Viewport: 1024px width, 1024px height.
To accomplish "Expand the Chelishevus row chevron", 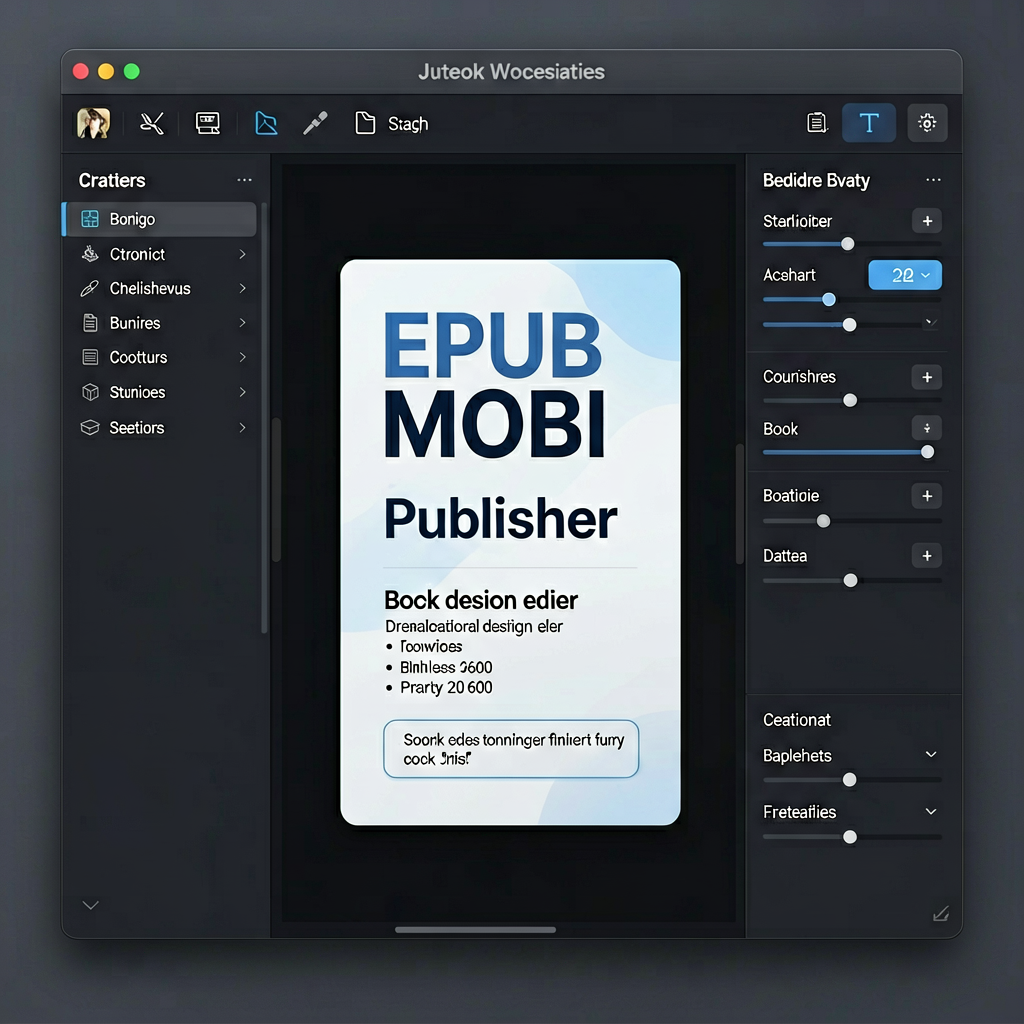I will 242,288.
